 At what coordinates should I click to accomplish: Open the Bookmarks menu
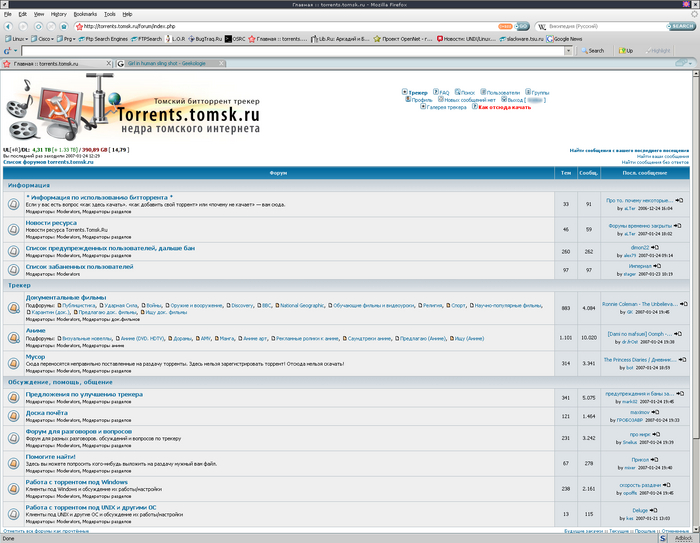(x=85, y=14)
